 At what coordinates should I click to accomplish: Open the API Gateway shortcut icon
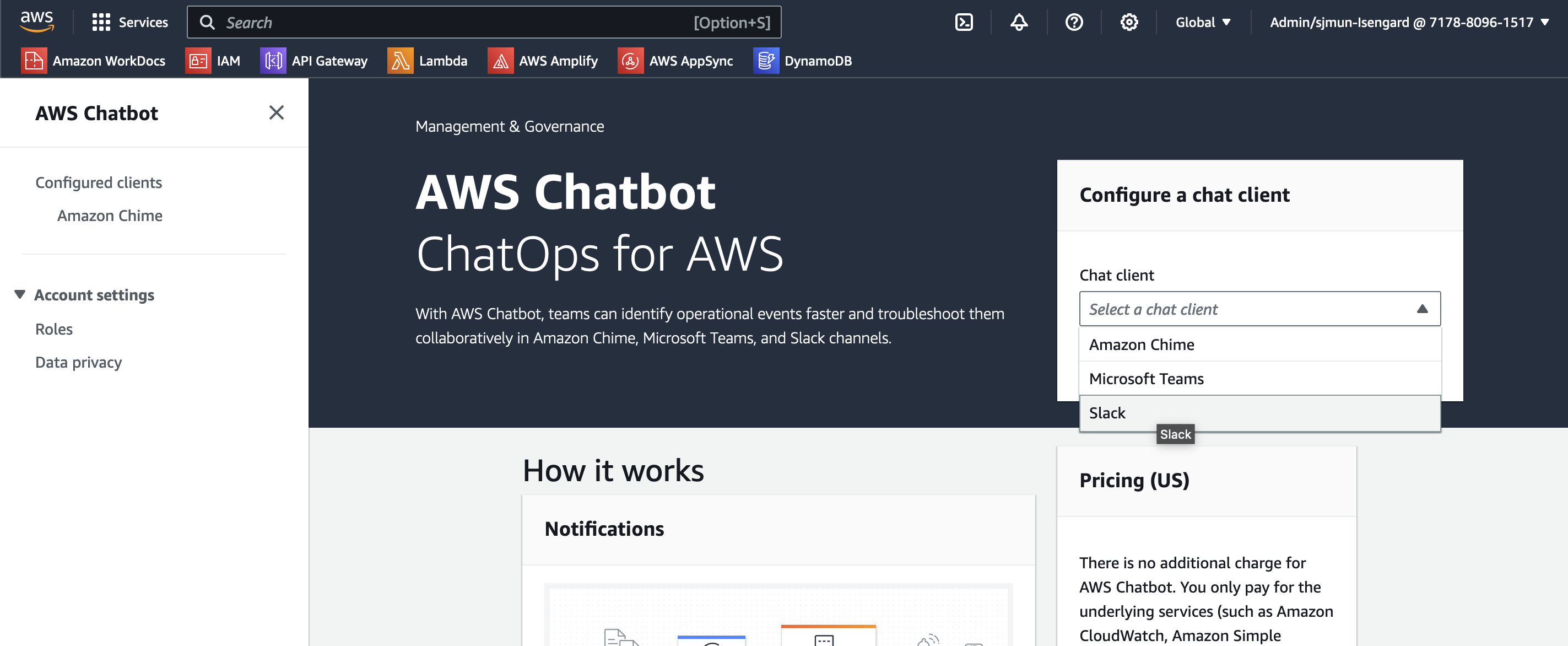[273, 61]
